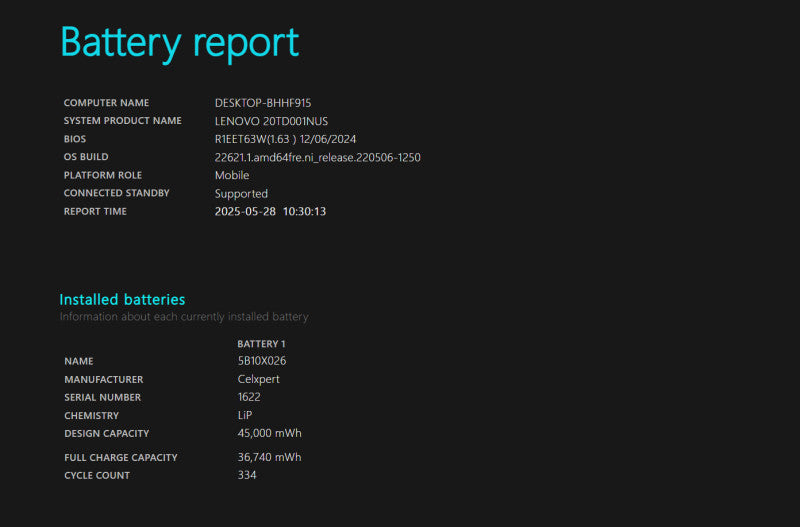Click the BIOS value R1EET63W(1.63 ) 12/06/2024
This screenshot has height=527, width=800.
coord(285,139)
